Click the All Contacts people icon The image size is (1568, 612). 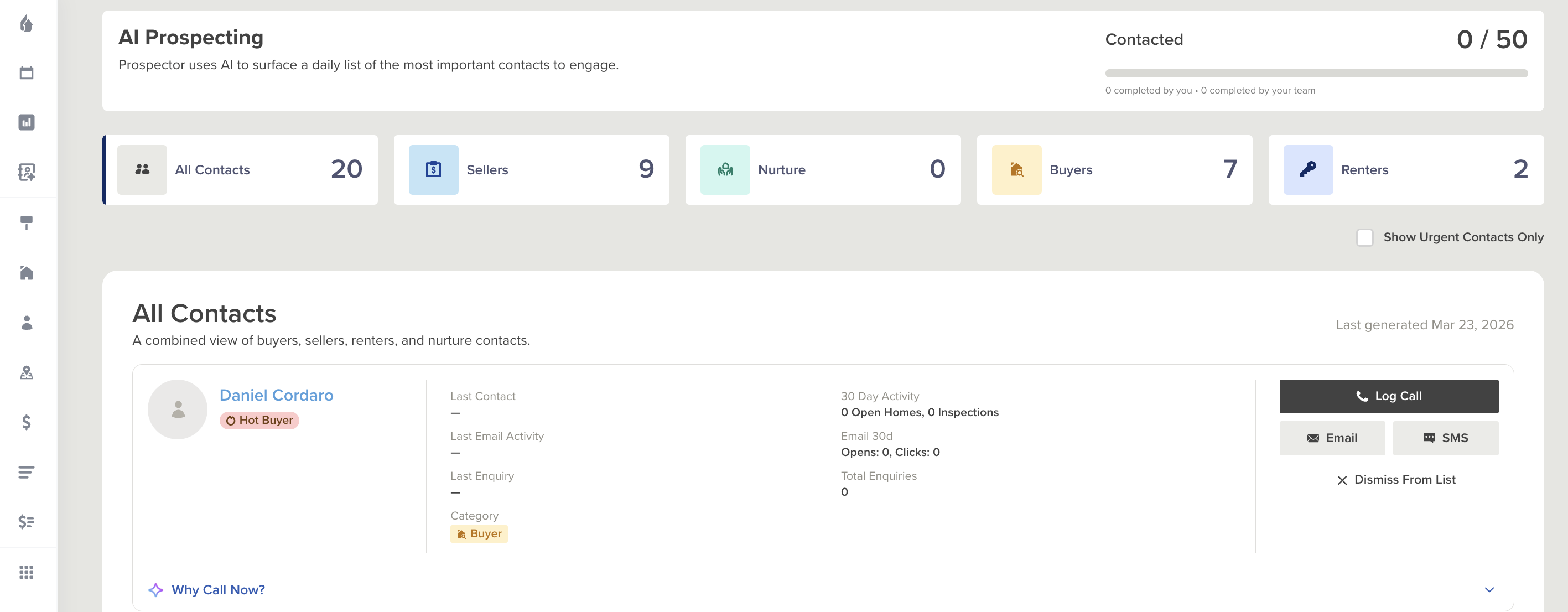142,169
